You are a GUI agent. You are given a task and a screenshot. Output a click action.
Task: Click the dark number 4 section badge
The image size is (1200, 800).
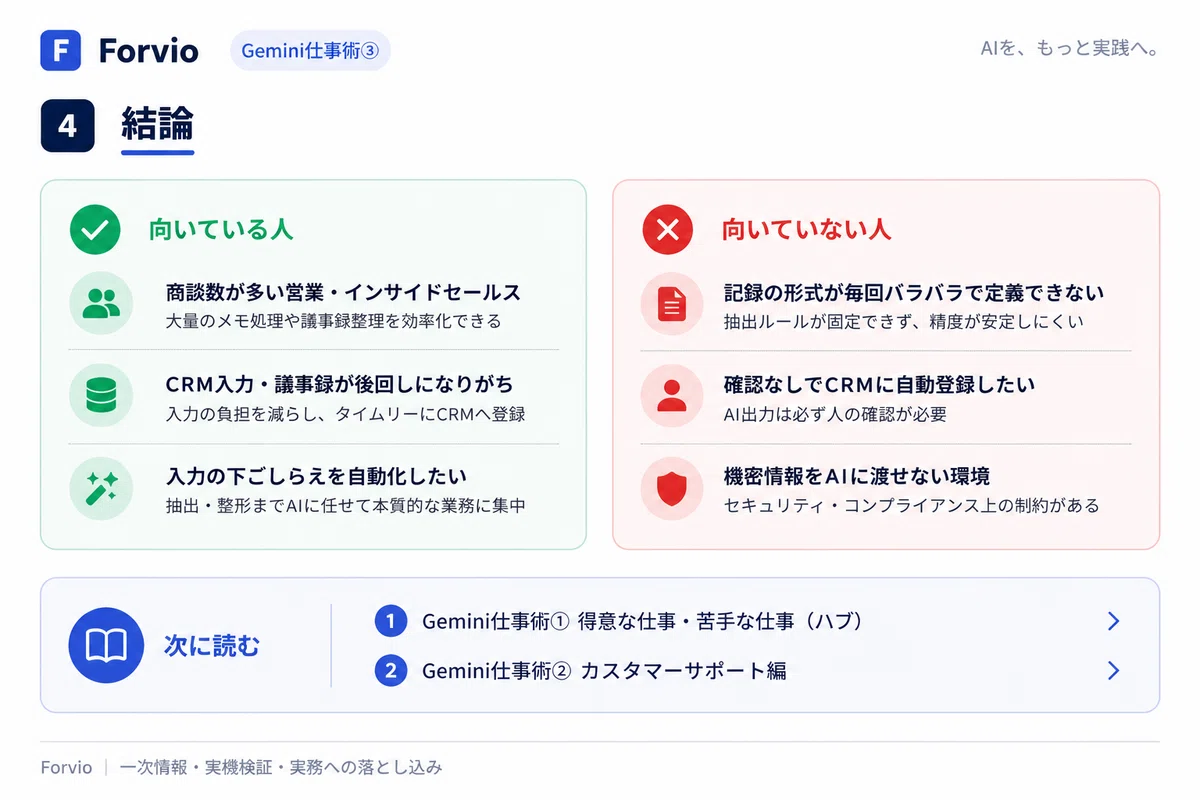(x=67, y=126)
